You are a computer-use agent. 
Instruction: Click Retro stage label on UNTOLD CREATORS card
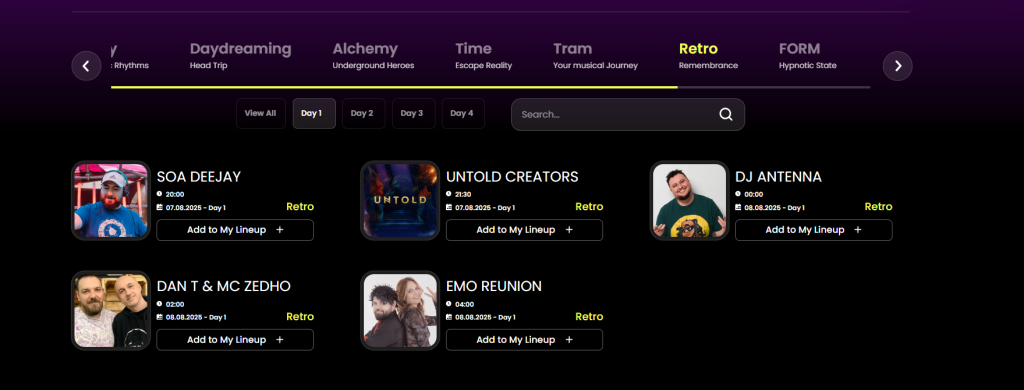(589, 207)
